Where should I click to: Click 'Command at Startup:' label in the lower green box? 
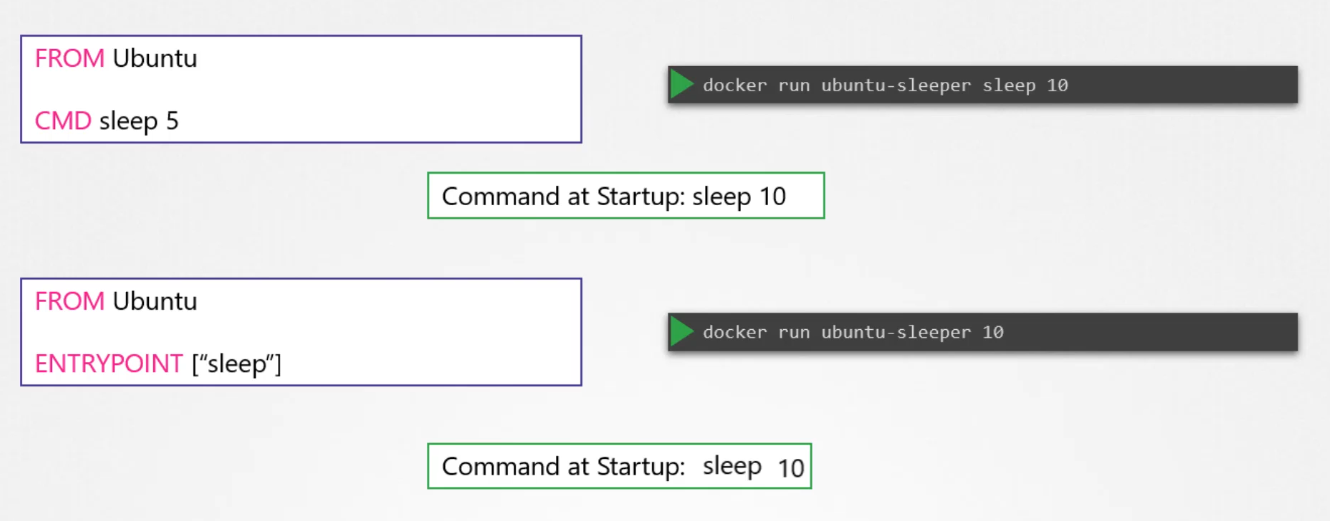(563, 467)
